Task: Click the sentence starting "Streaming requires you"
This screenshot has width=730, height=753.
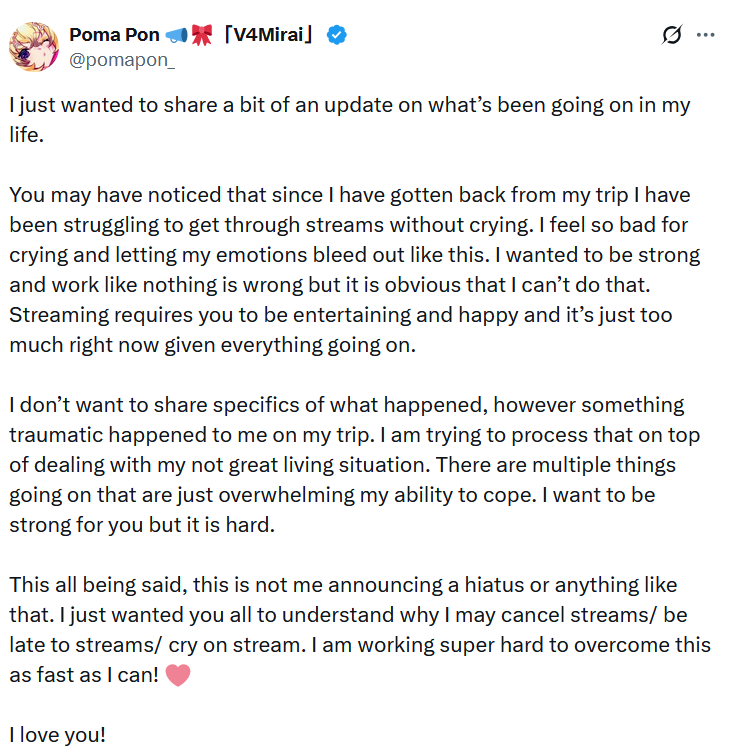Action: (341, 330)
